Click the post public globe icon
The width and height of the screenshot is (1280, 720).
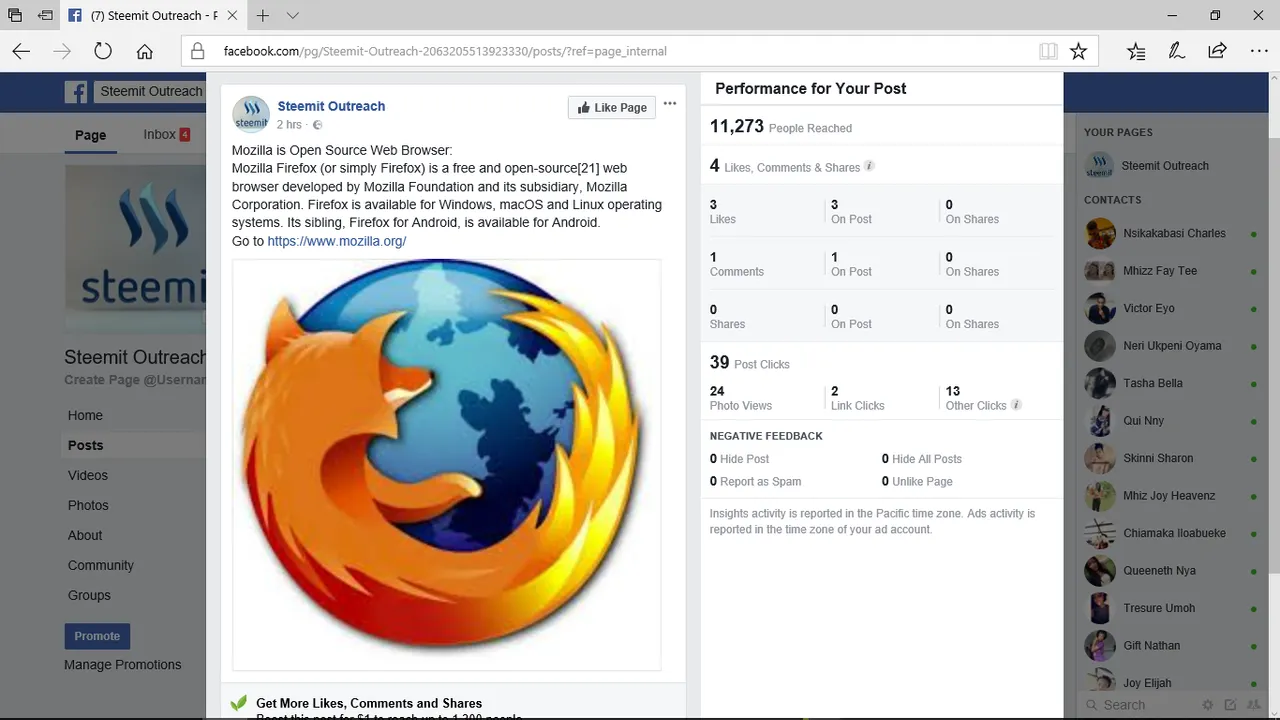317,125
